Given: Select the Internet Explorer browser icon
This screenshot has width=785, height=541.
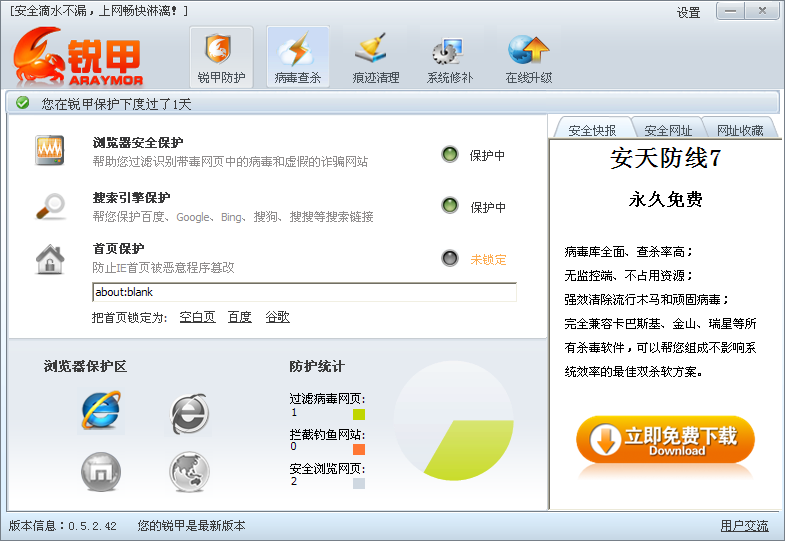Looking at the screenshot, I should coord(101,411).
